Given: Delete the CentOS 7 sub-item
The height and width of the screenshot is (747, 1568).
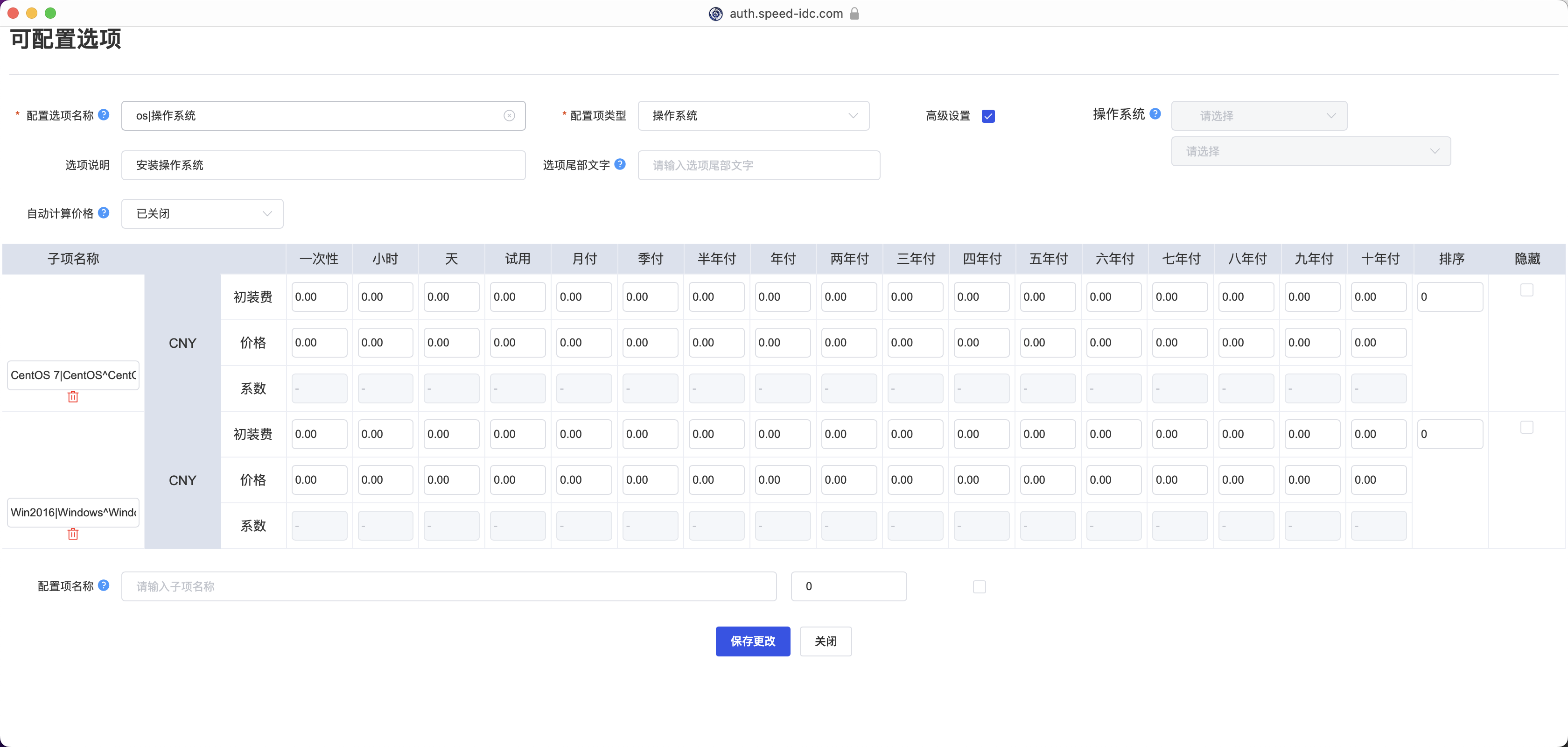Looking at the screenshot, I should [x=73, y=397].
